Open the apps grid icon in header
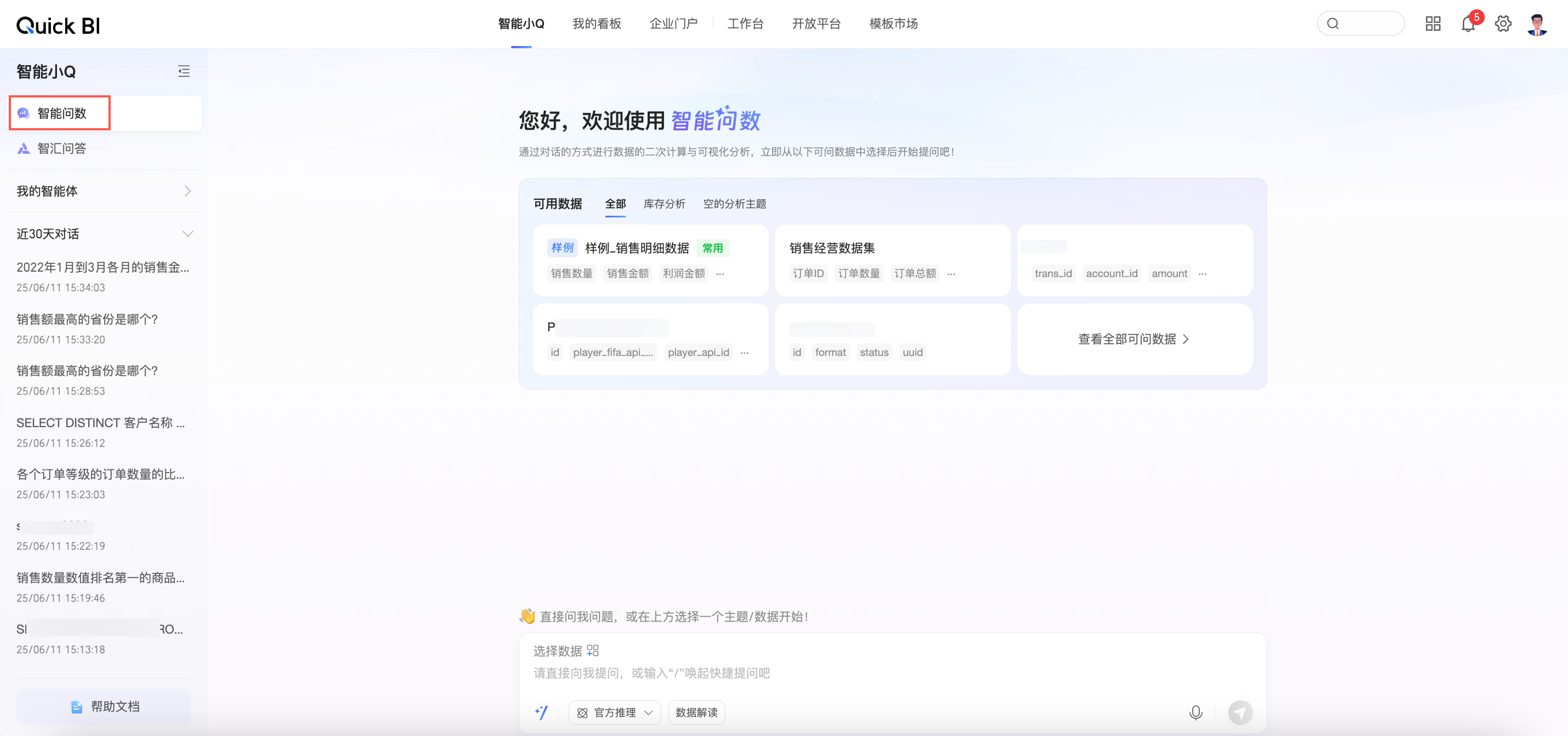 [1433, 24]
